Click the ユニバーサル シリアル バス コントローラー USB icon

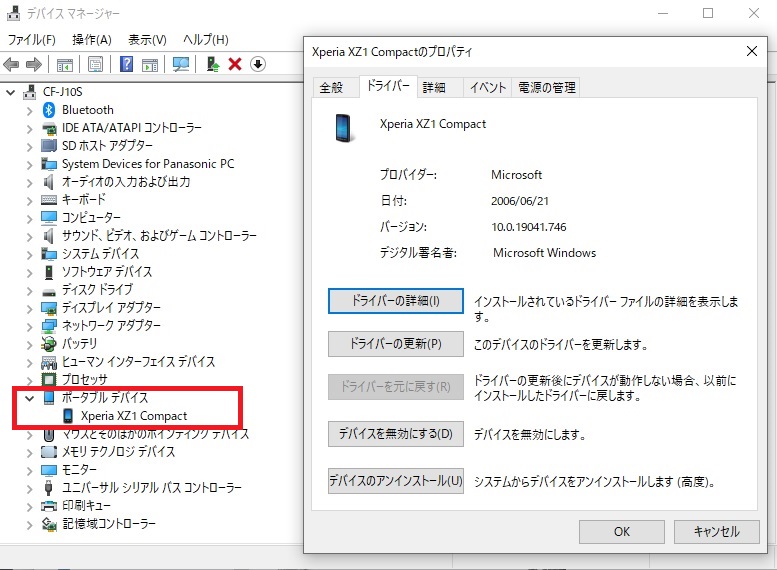(x=48, y=488)
